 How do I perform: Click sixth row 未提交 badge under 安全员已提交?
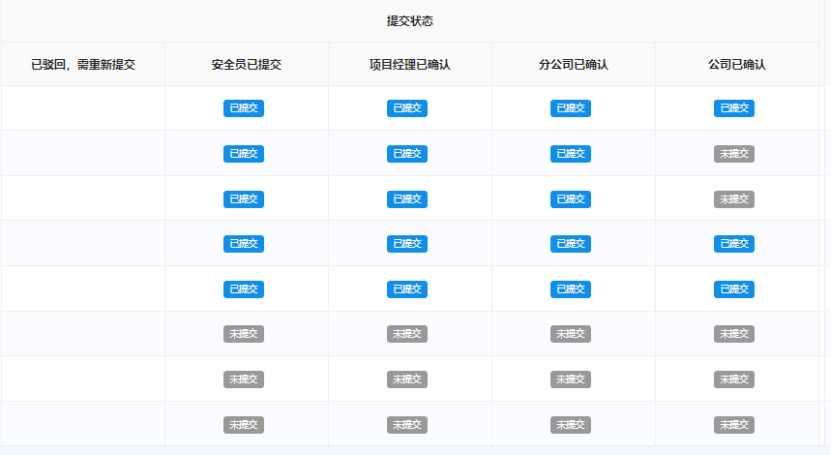(243, 334)
